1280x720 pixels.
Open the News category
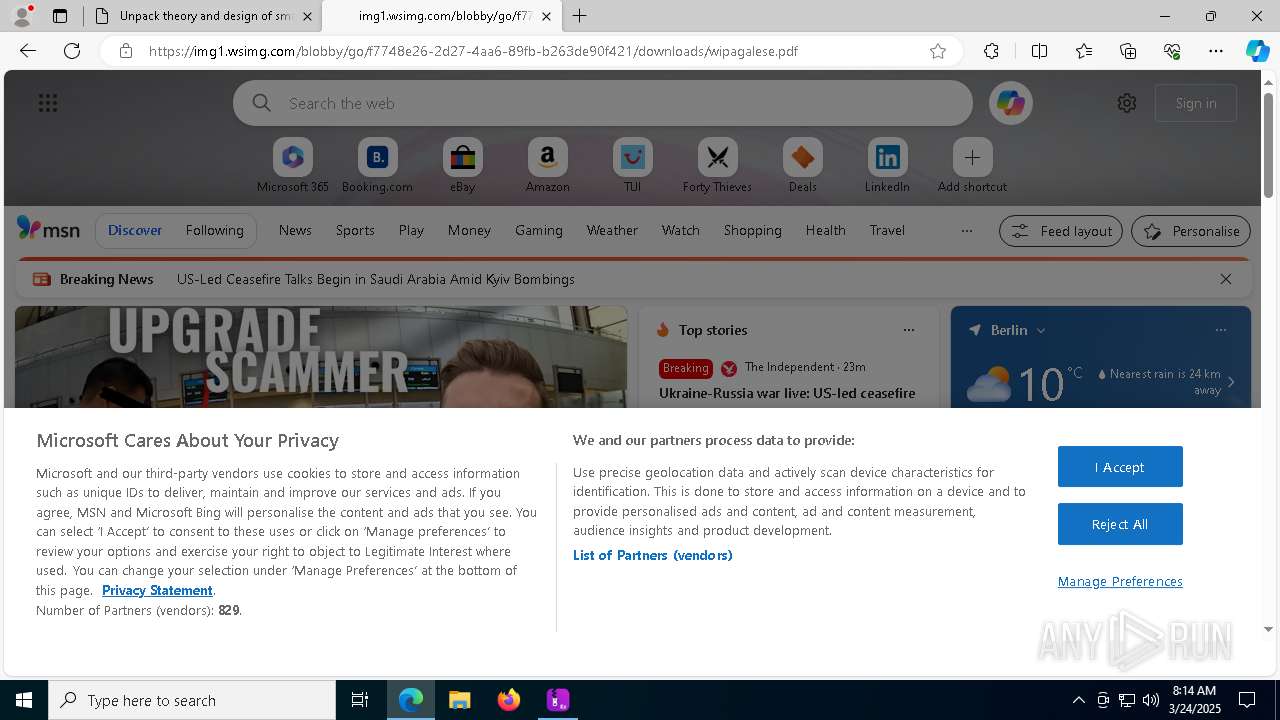pyautogui.click(x=295, y=230)
